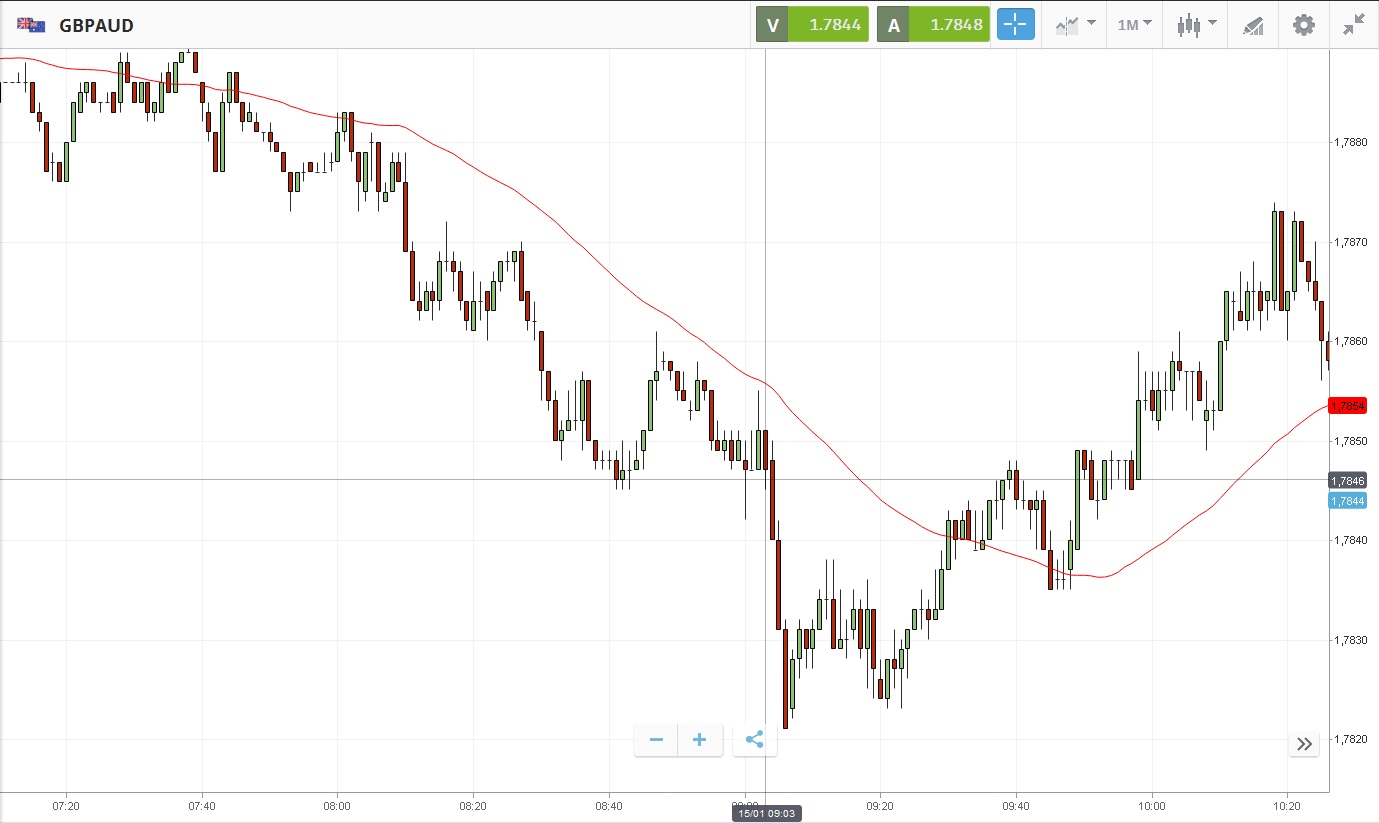Select the drawing tools pencil icon
The image size is (1379, 823).
click(x=1253, y=25)
